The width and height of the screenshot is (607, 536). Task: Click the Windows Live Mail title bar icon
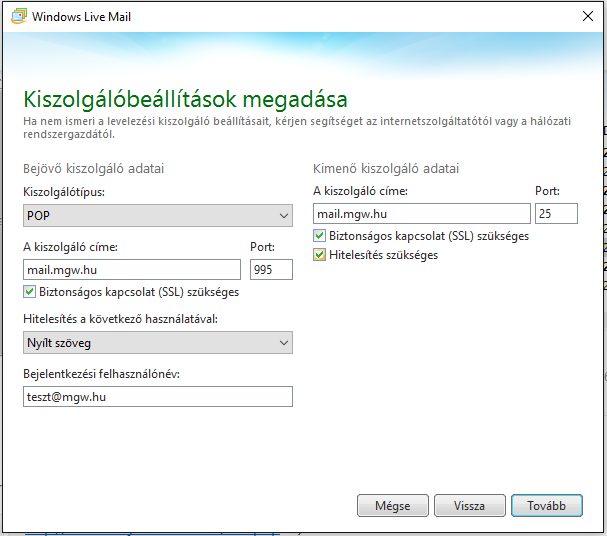coord(16,16)
